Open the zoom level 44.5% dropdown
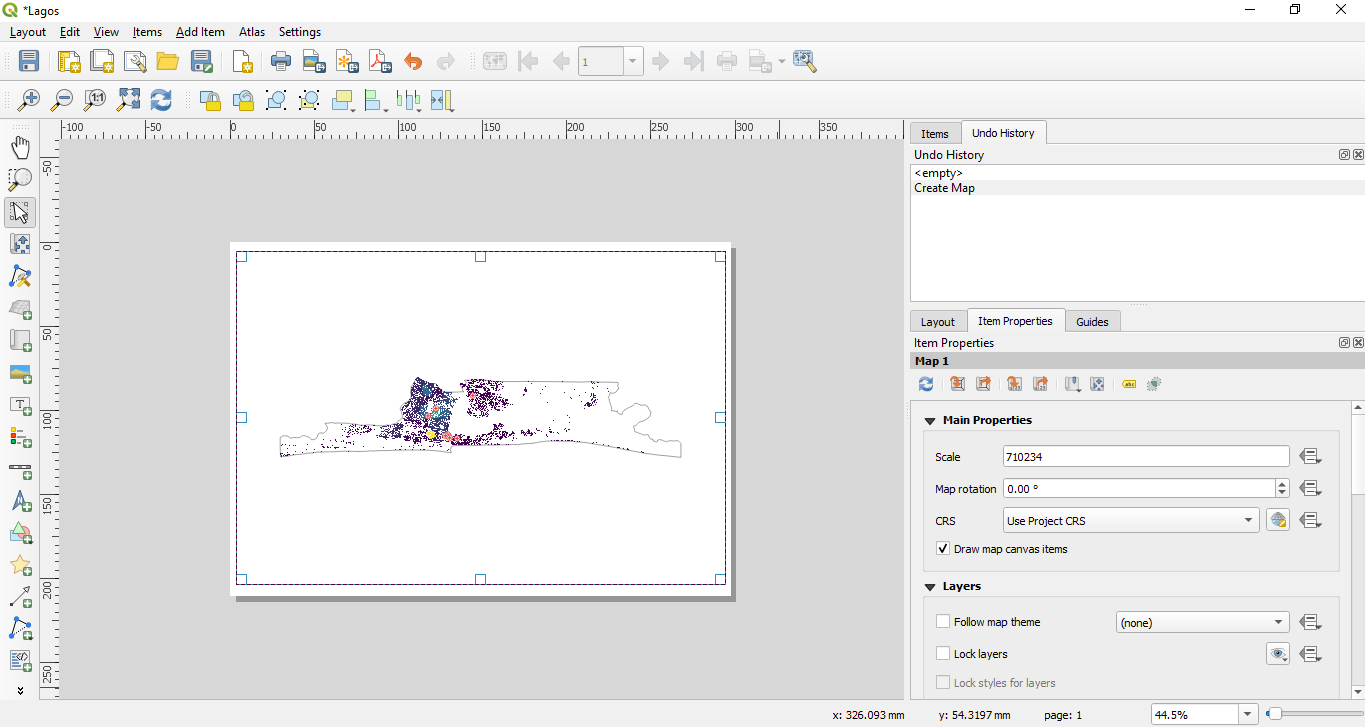The image size is (1365, 727). click(1248, 715)
